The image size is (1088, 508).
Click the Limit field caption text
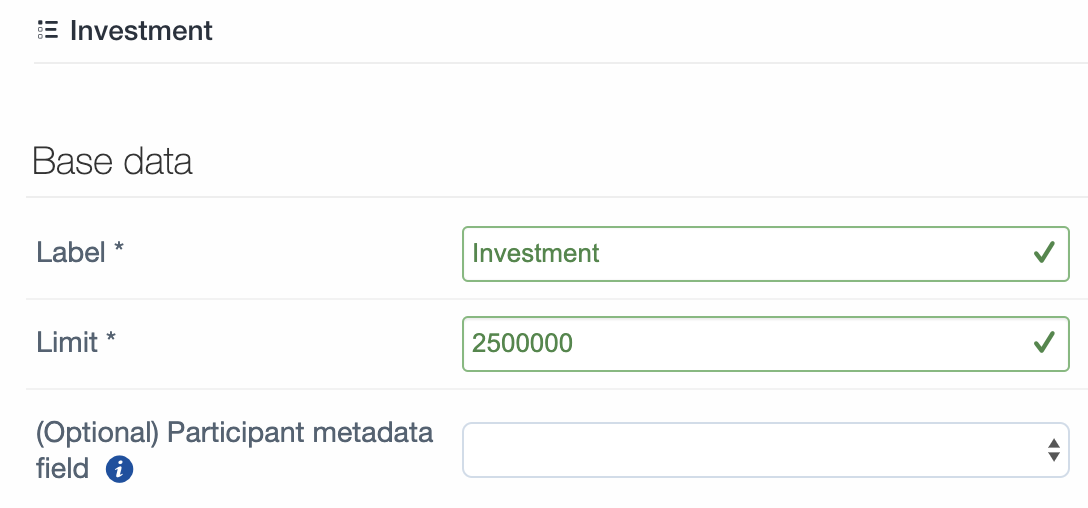tap(67, 342)
